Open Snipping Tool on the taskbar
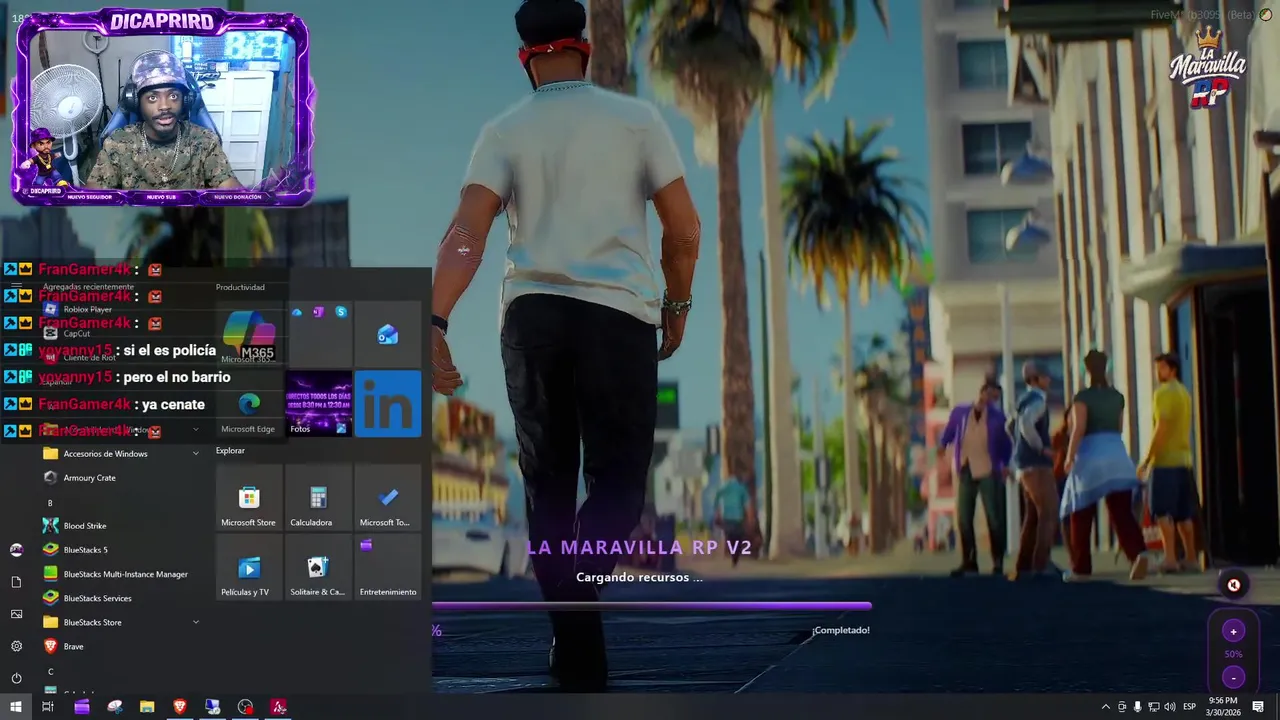The width and height of the screenshot is (1280, 720). [x=115, y=707]
